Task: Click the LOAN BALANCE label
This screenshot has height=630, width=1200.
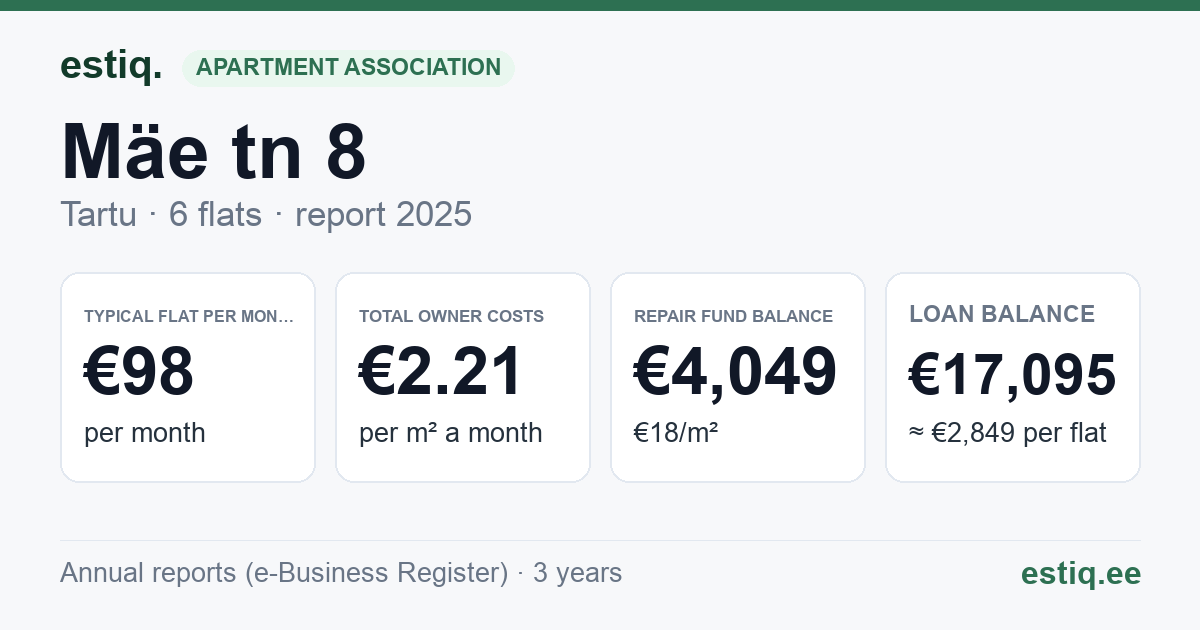Action: [1002, 314]
